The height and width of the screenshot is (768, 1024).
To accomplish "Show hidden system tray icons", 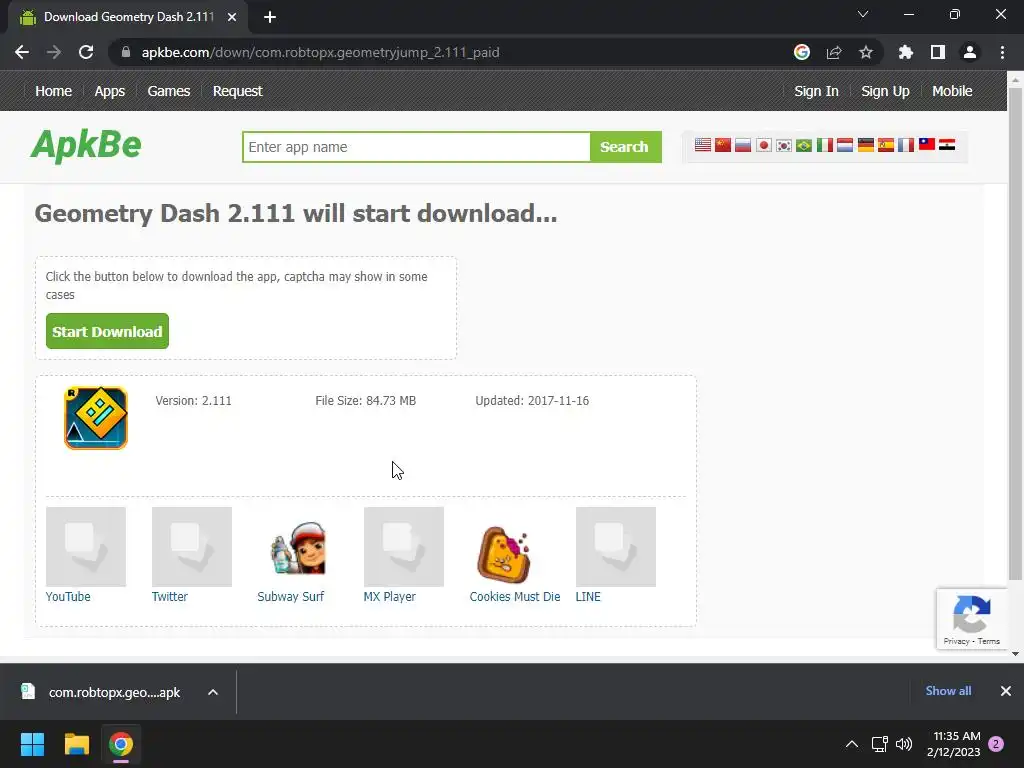I will [852, 744].
